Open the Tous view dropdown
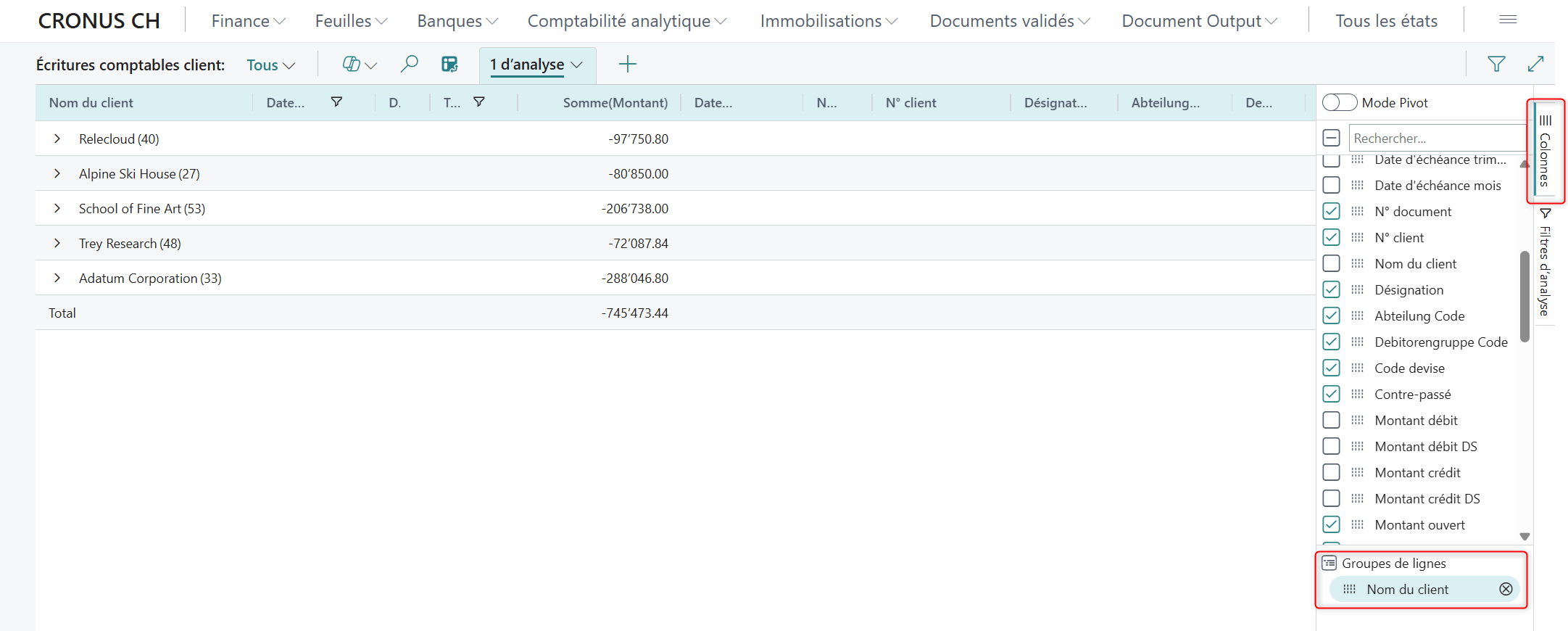The width and height of the screenshot is (1568, 631). [x=270, y=65]
